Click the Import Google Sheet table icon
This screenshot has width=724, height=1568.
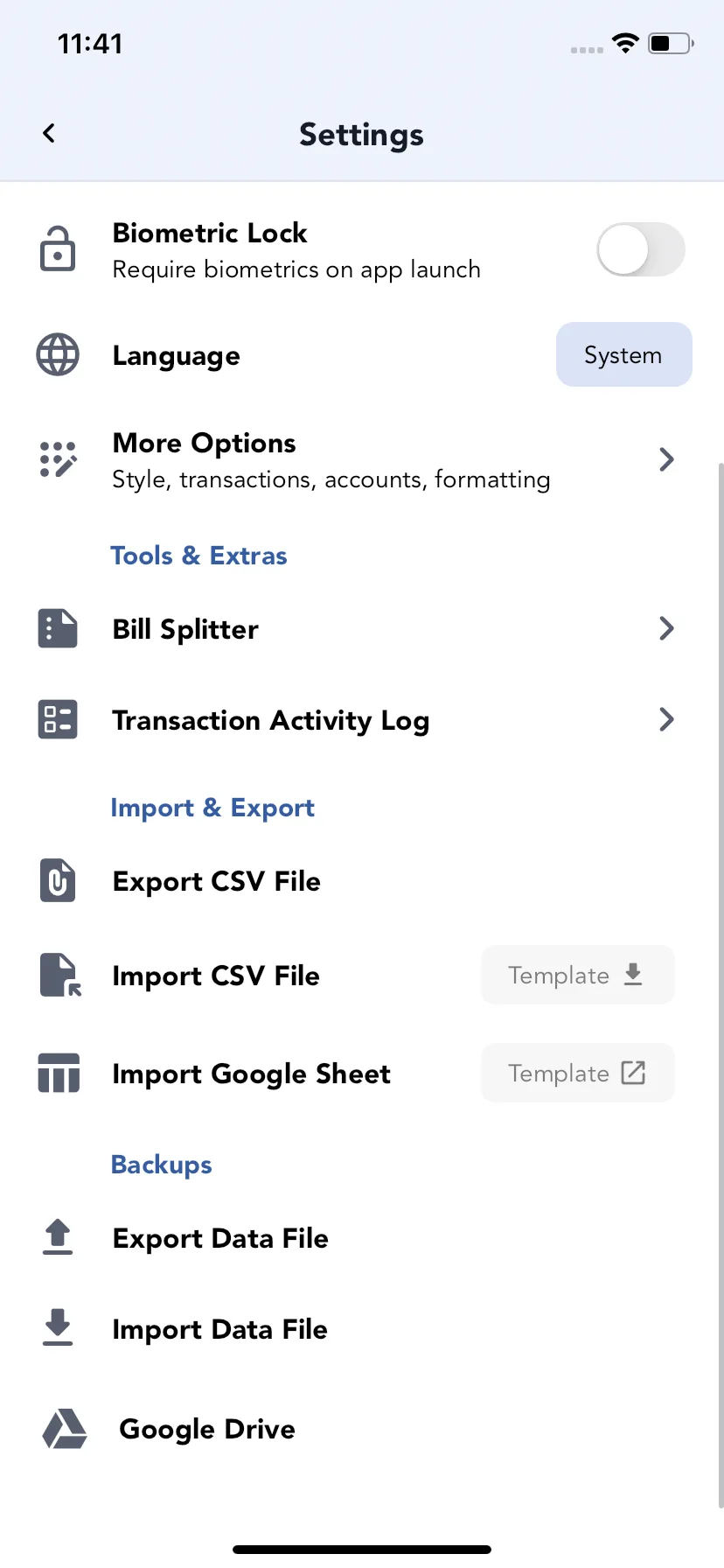pyautogui.click(x=59, y=1074)
